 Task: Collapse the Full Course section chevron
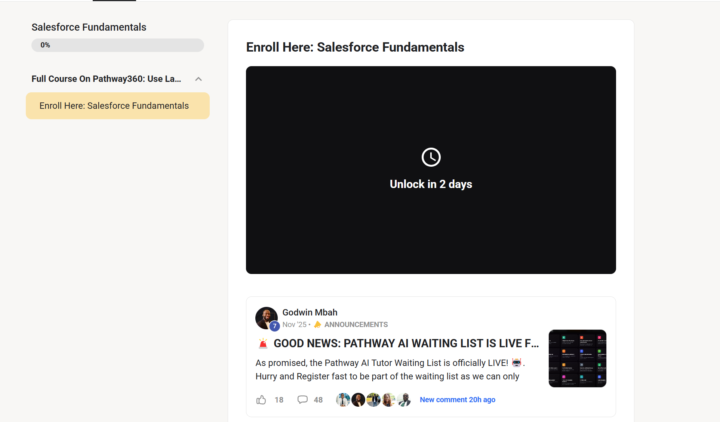198,79
